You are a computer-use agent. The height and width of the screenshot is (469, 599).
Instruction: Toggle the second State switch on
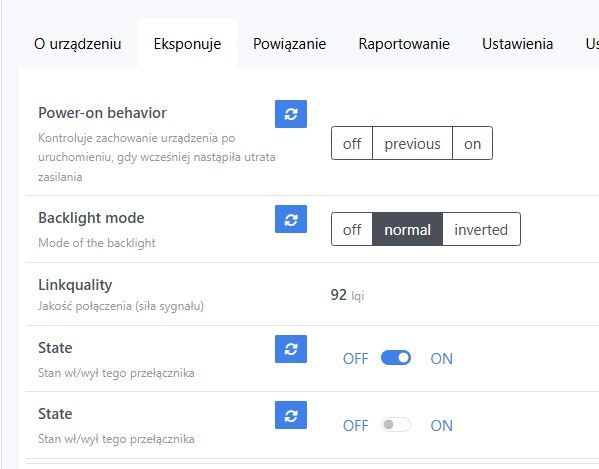(396, 425)
